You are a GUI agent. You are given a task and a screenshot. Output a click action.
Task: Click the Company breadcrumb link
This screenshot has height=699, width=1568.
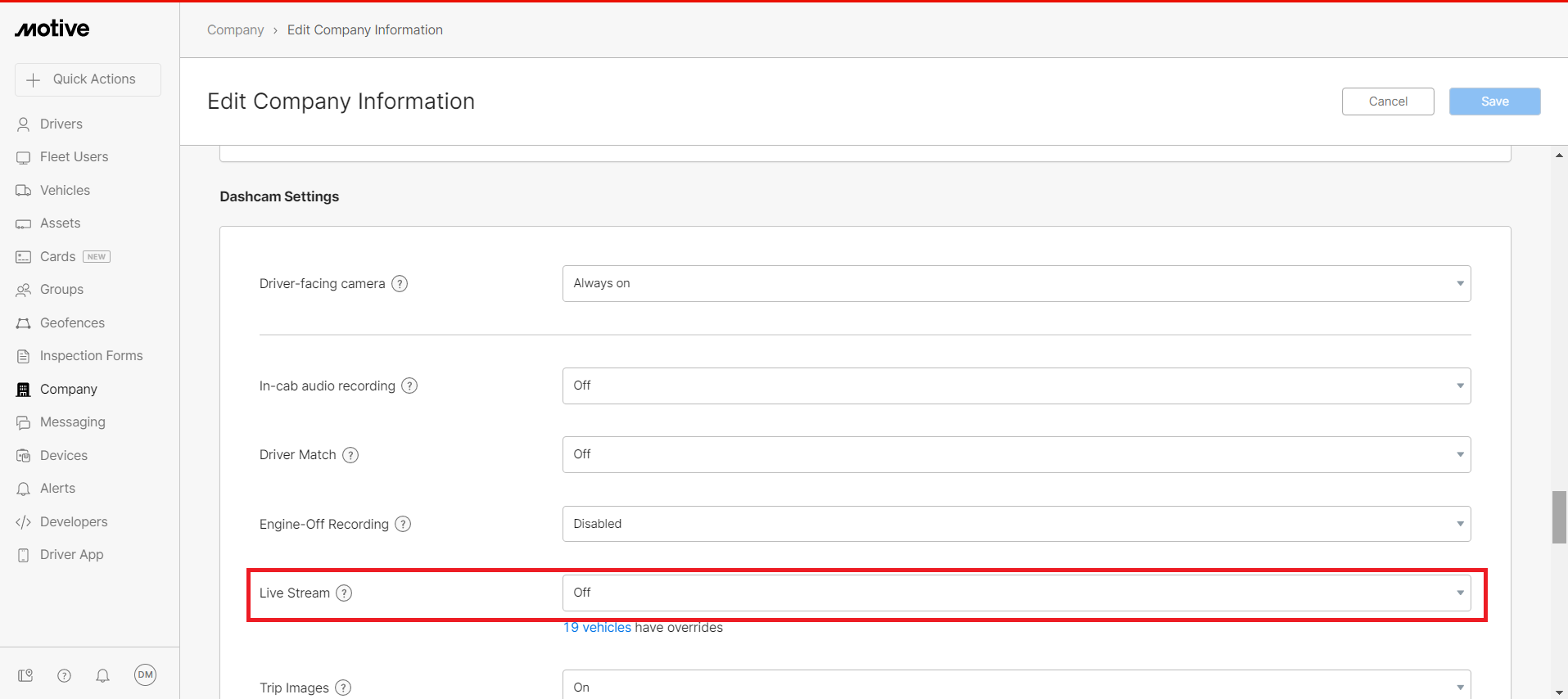[235, 30]
